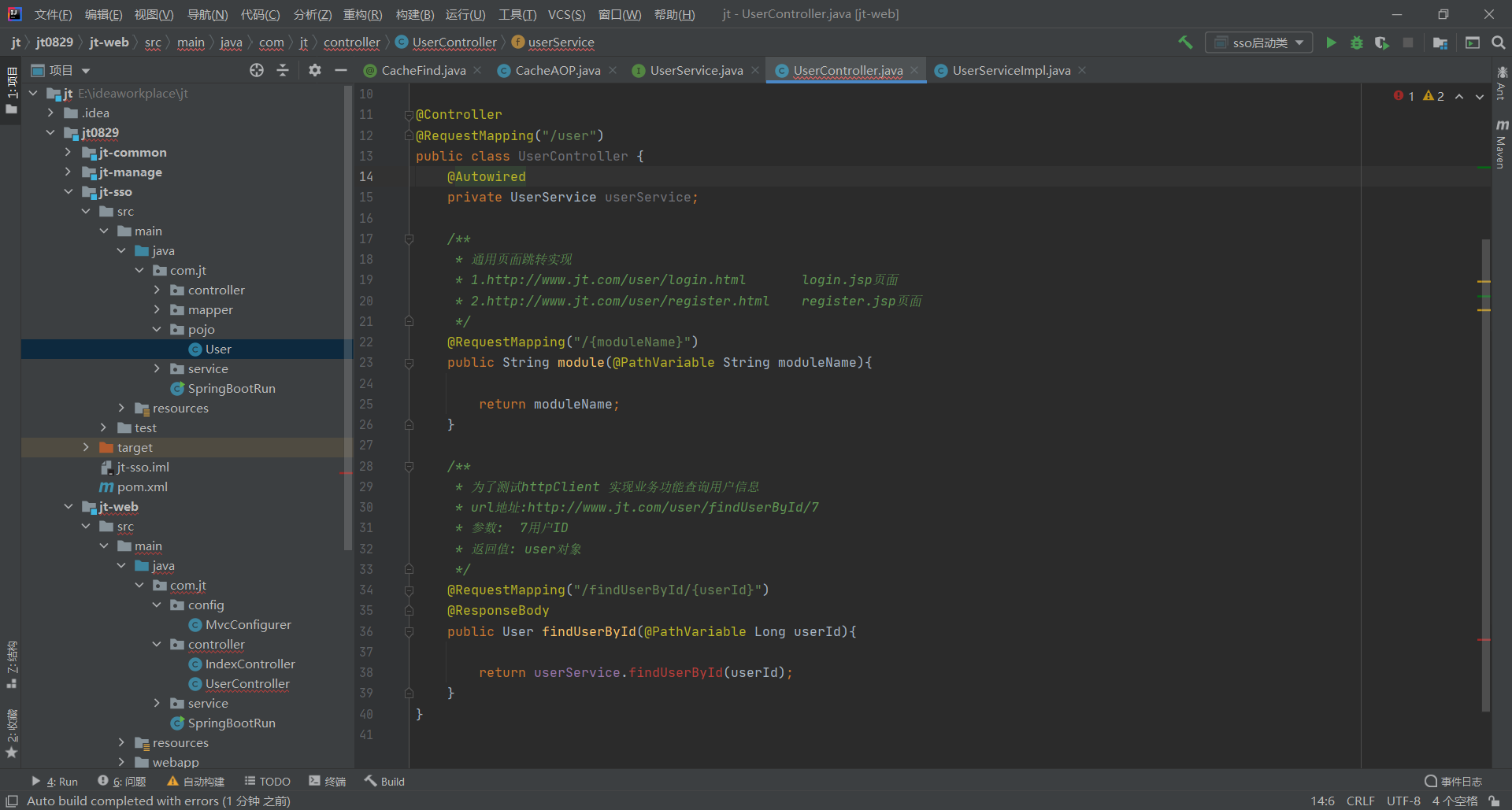1512x810 pixels.
Task: Run with coverage via the shield icon
Action: 1382,43
